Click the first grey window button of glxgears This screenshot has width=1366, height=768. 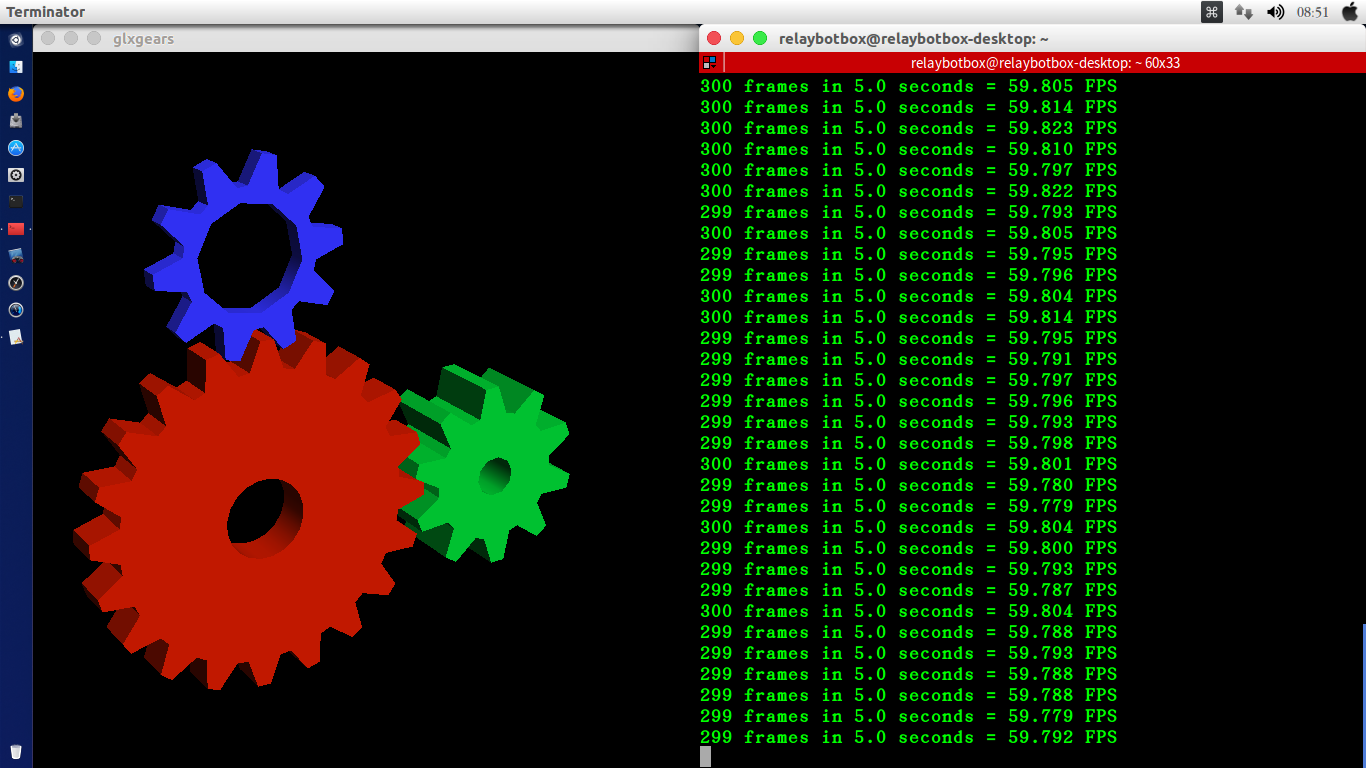pos(47,38)
